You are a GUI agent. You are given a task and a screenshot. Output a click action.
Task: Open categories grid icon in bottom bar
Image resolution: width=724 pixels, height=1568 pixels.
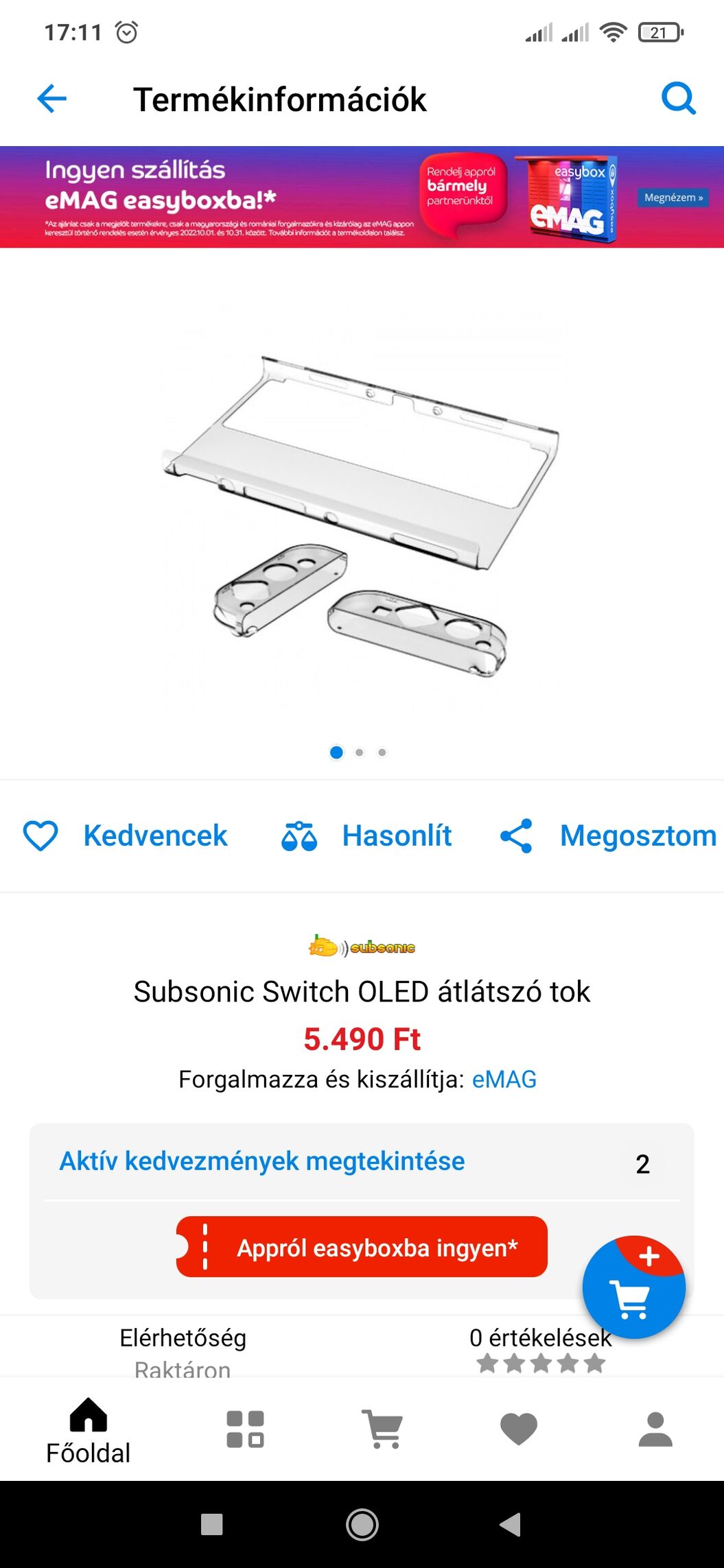point(245,1429)
